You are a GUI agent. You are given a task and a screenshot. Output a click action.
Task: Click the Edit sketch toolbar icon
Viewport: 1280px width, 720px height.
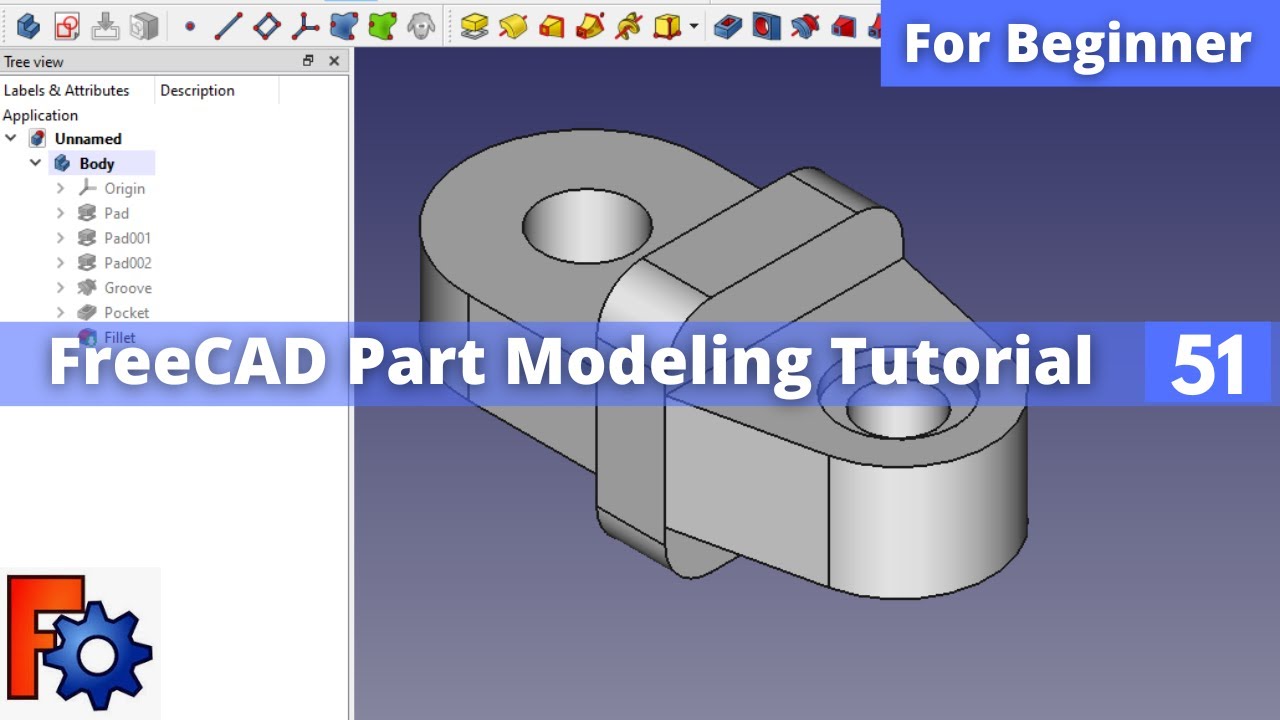[105, 26]
